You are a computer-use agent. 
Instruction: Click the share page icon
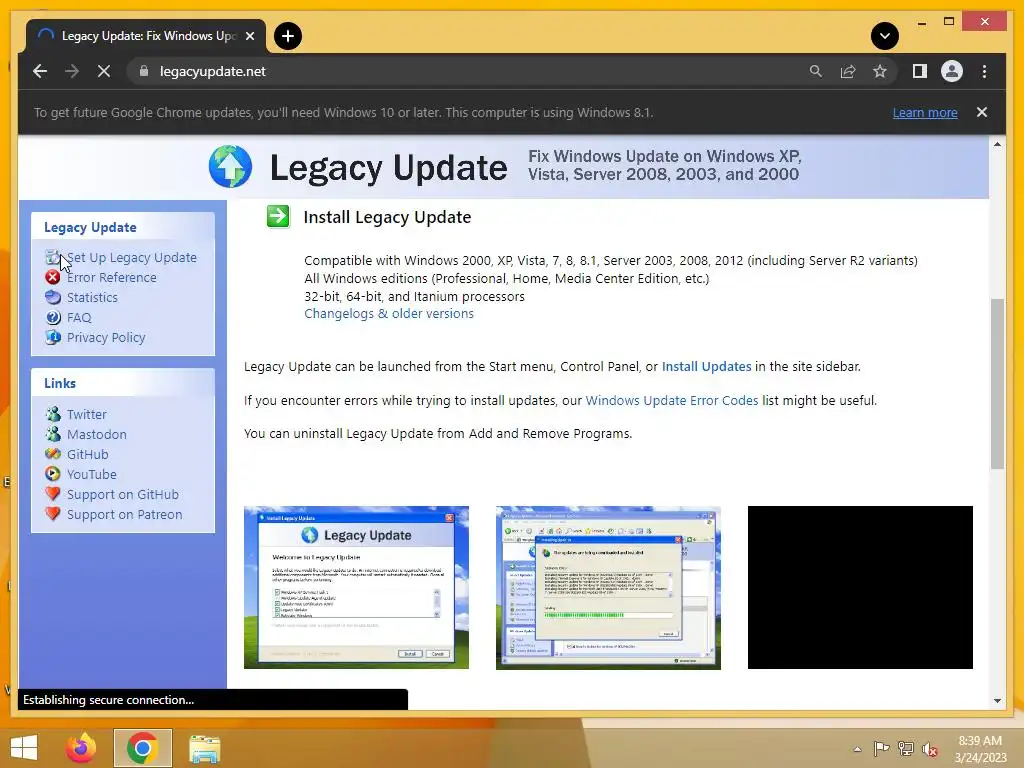click(x=848, y=71)
